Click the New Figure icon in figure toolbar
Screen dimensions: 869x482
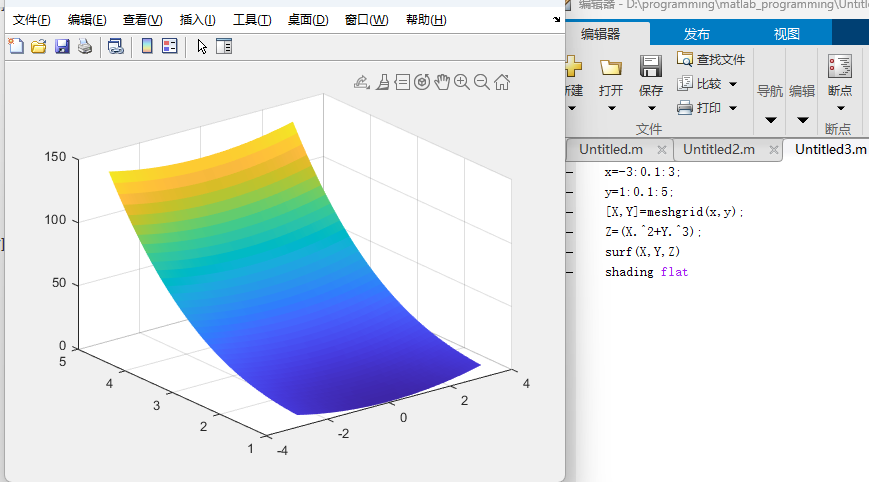16,46
